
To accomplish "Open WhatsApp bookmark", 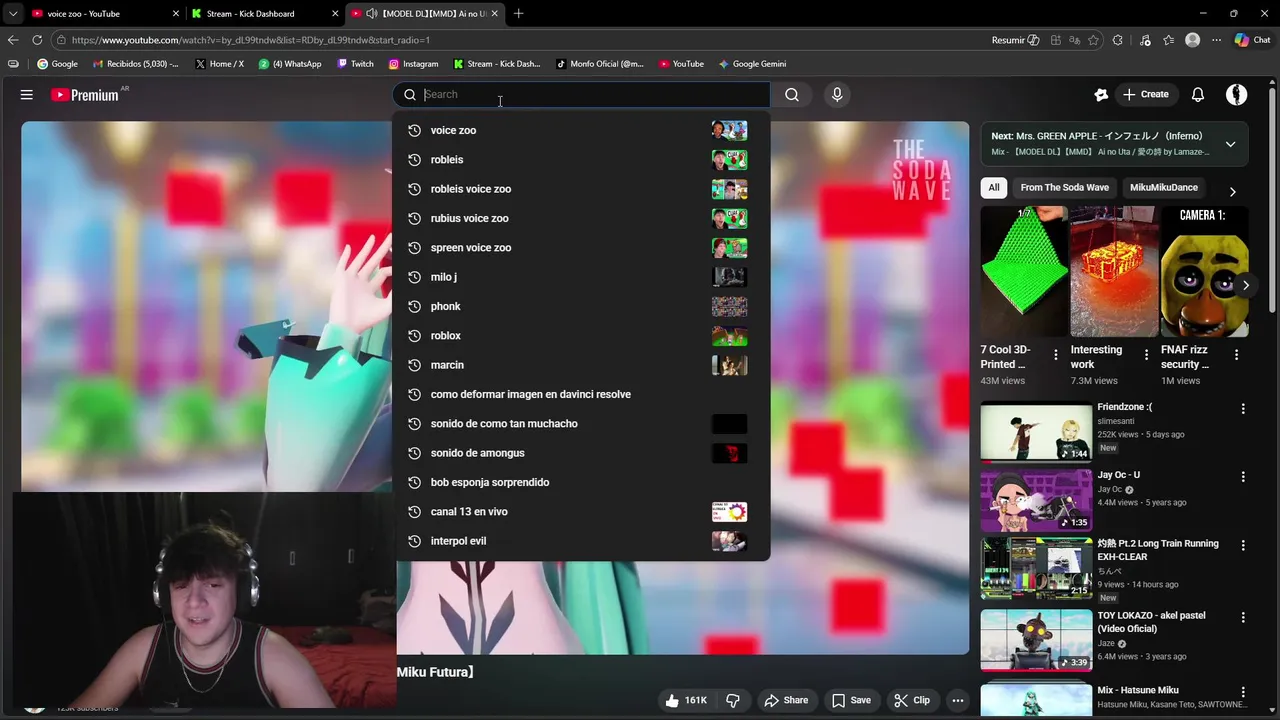I will tap(290, 64).
